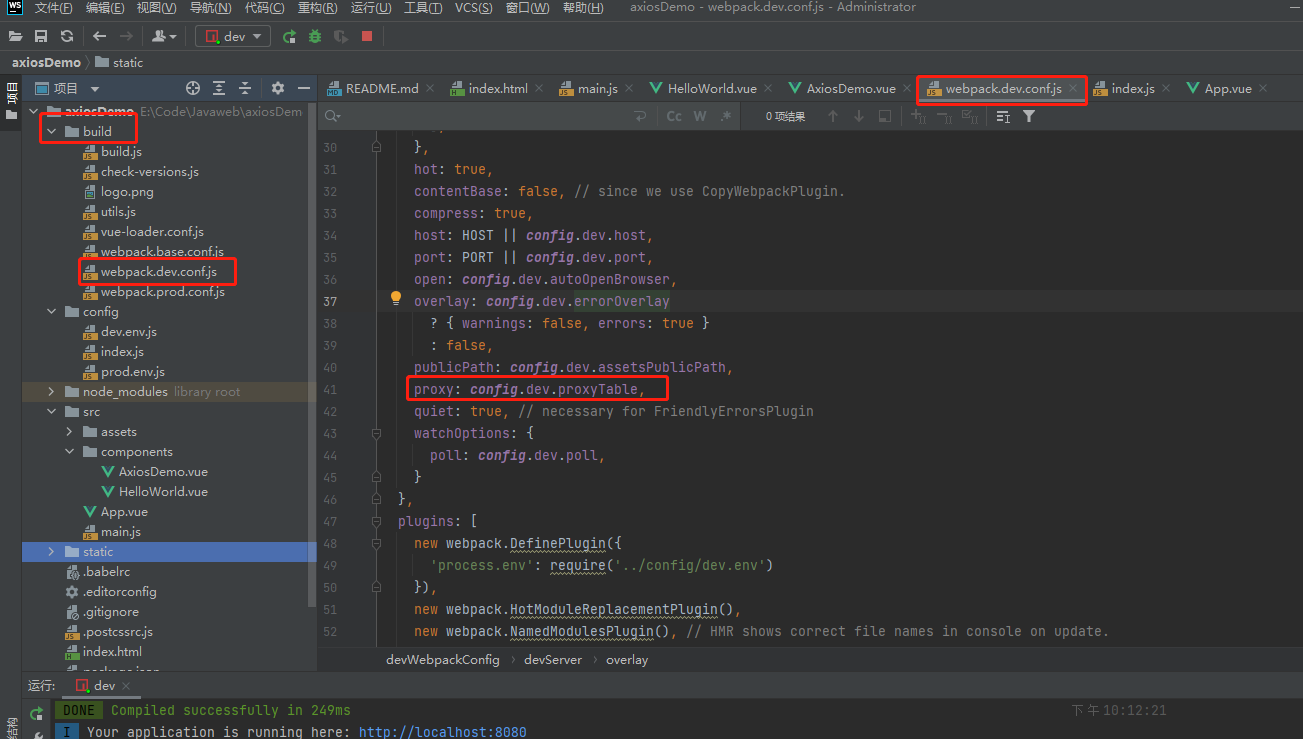
Task: Open the 文件(F) menu
Action: tap(54, 8)
